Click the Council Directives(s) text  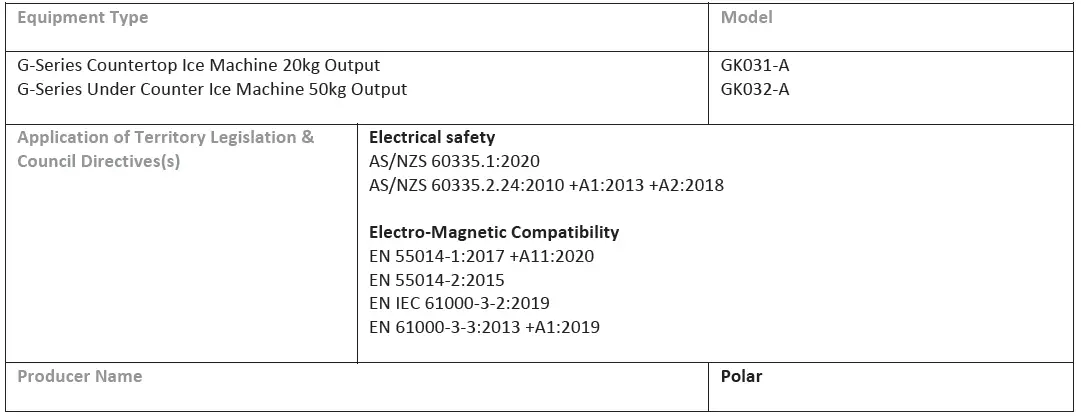coord(99,161)
